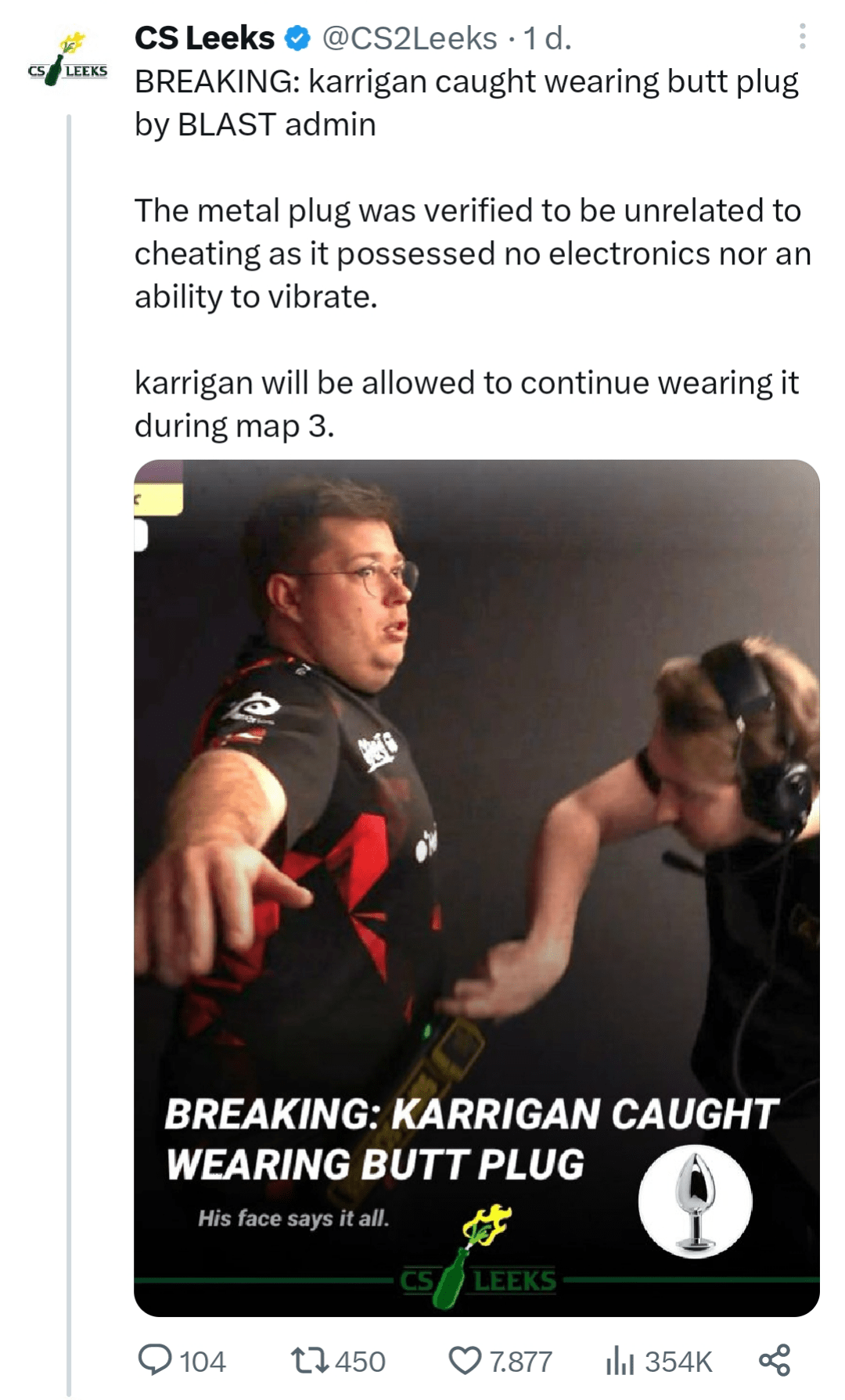Open the tweet via 1 d. timestamp
This screenshot has height=1400, width=845.
547,38
